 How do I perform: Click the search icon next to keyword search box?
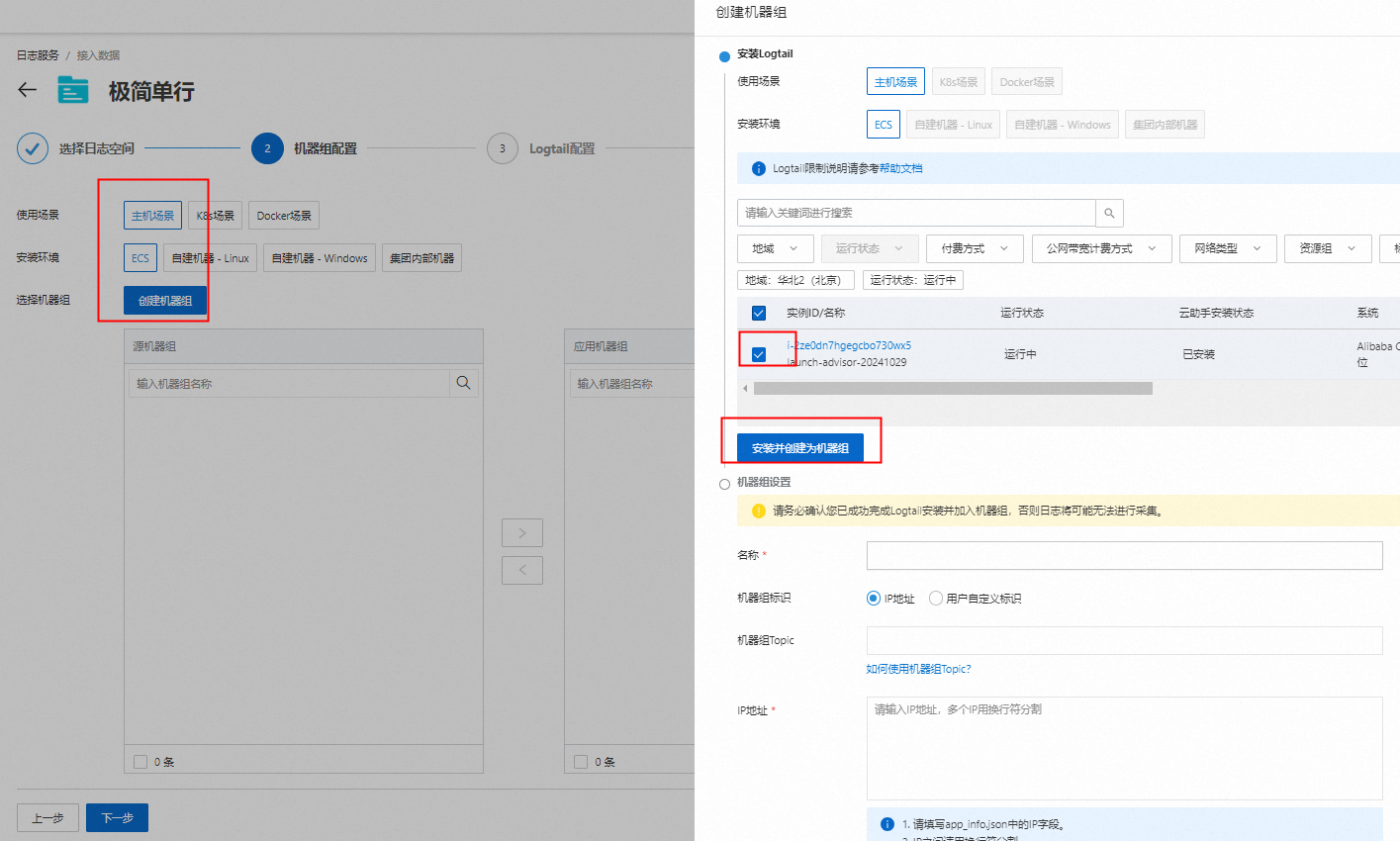click(x=1109, y=213)
